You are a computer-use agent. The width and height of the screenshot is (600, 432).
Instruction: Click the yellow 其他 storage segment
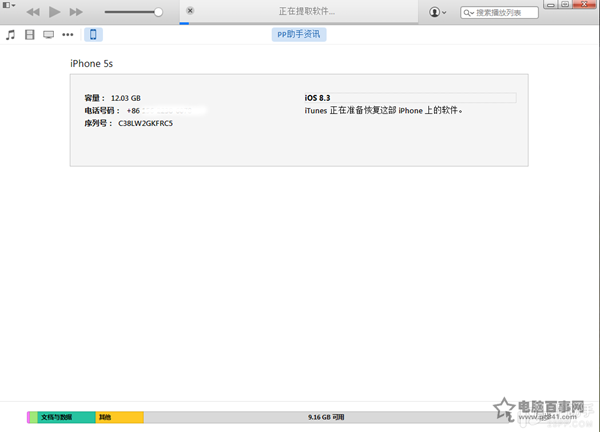pos(120,417)
